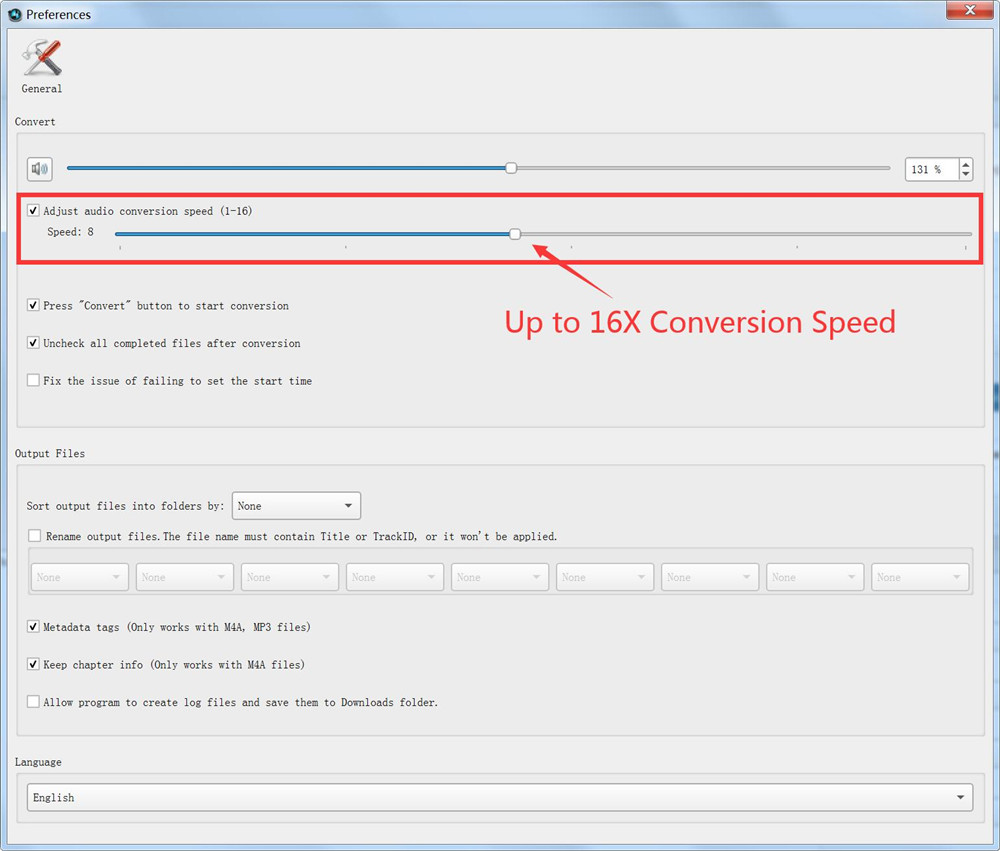Open the Language selection dropdown
This screenshot has height=851, width=1000.
500,797
